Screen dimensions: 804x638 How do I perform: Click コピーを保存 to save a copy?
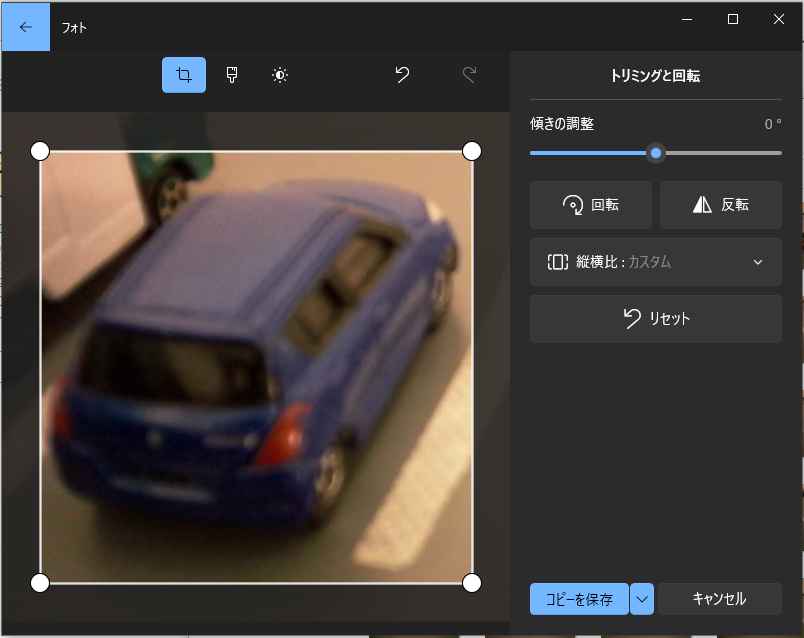(579, 599)
